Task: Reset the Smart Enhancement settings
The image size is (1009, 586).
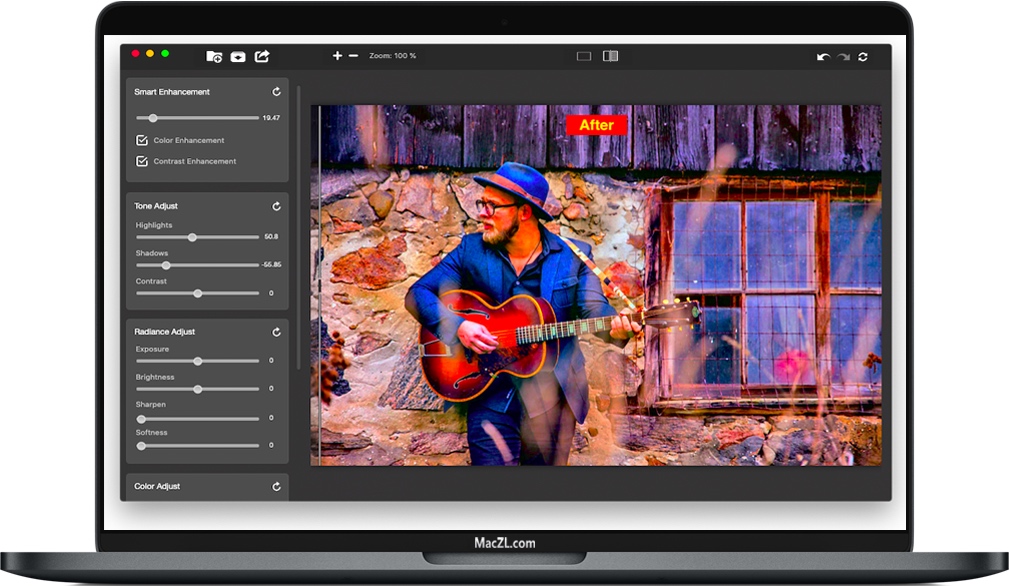Action: pyautogui.click(x=277, y=91)
